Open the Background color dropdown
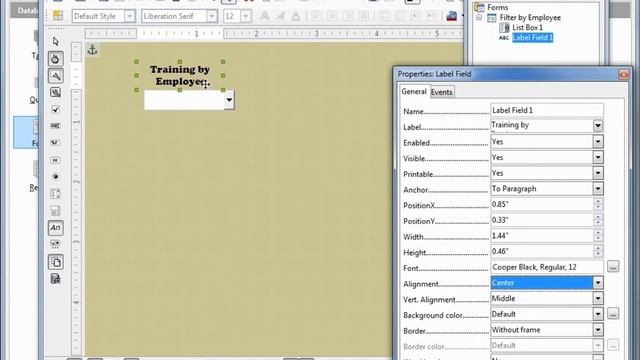This screenshot has width=640, height=360. point(598,314)
